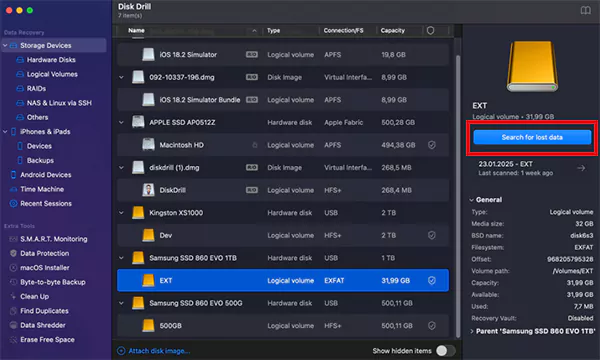Click the 500GB volume drive icon

(x=148, y=326)
